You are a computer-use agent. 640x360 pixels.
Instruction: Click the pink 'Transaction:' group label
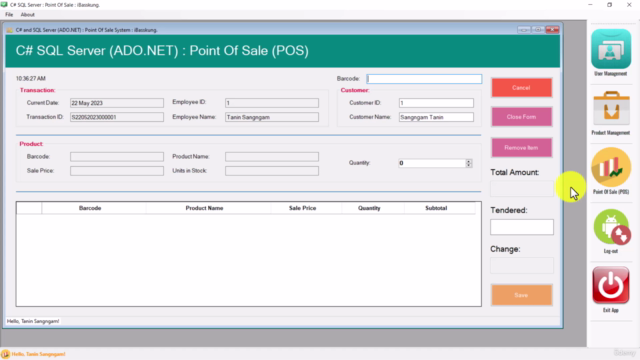pos(38,90)
